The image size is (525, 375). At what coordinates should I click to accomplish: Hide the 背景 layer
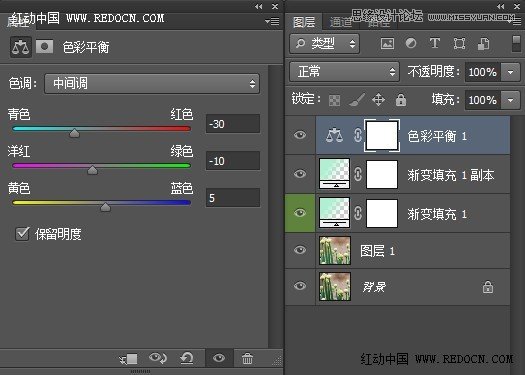(300, 286)
